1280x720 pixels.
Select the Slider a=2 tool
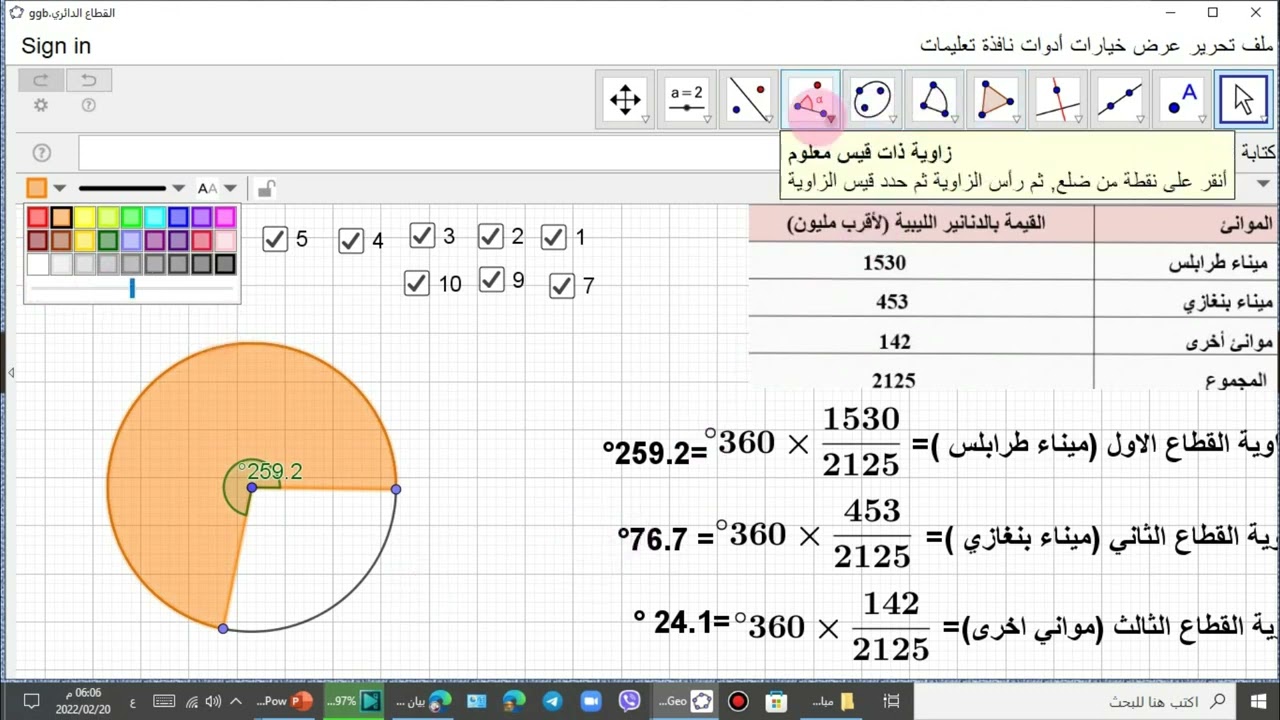686,99
